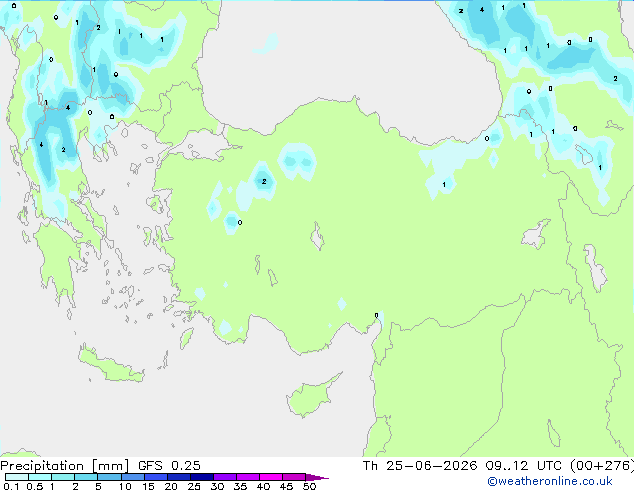Click legend scale label '0.5'
Screen dimensions: 634x490
point(34,486)
